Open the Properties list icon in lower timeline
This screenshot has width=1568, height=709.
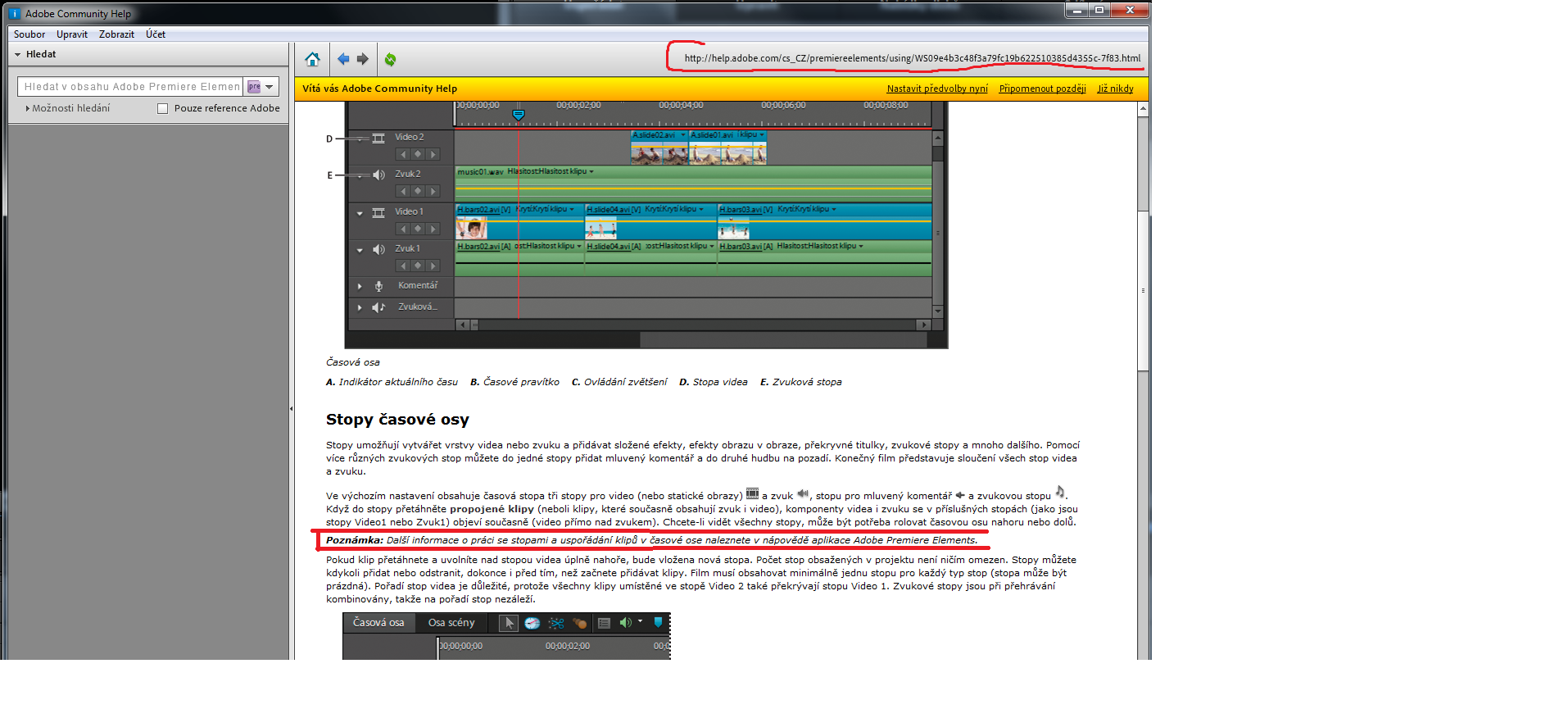(604, 623)
